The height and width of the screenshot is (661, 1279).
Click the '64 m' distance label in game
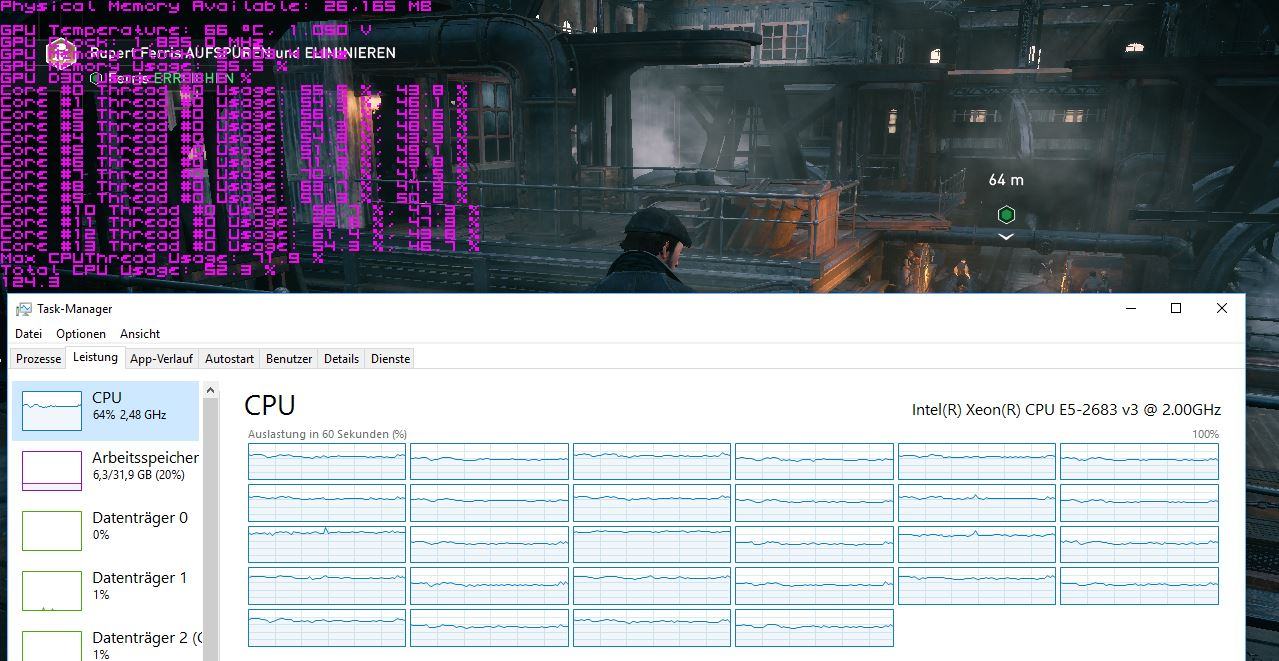(x=1006, y=180)
